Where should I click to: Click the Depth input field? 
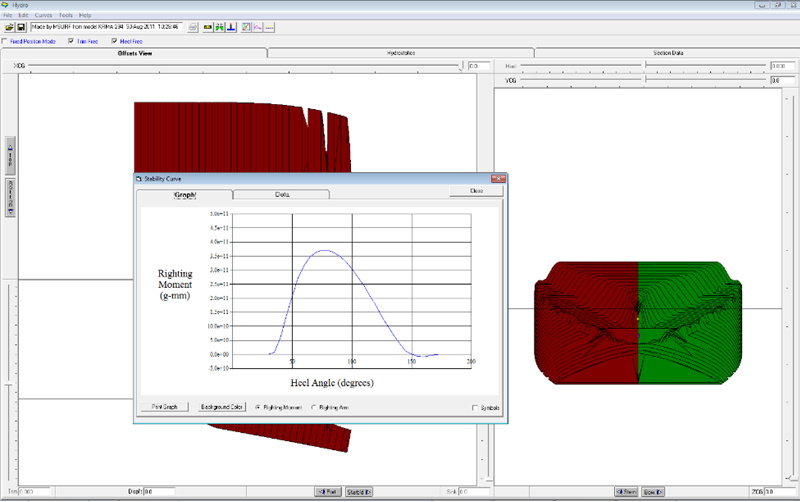coord(162,492)
